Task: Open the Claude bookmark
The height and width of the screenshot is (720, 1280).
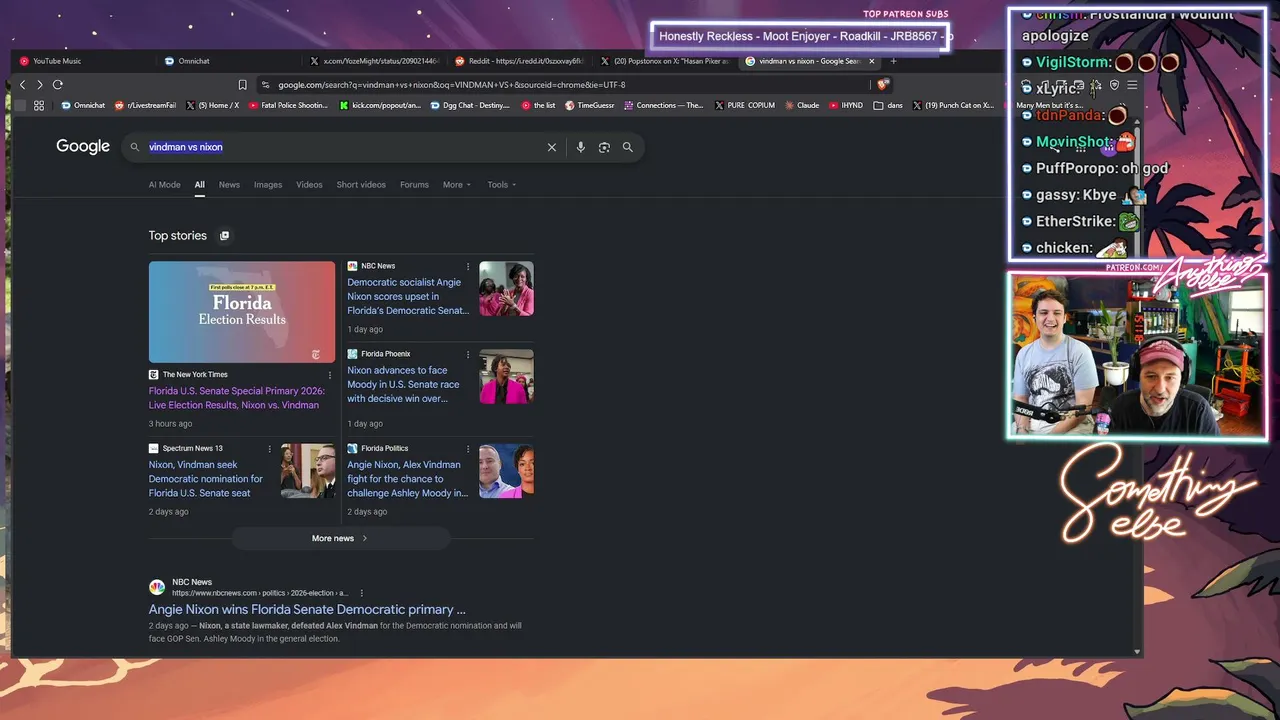Action: [802, 105]
